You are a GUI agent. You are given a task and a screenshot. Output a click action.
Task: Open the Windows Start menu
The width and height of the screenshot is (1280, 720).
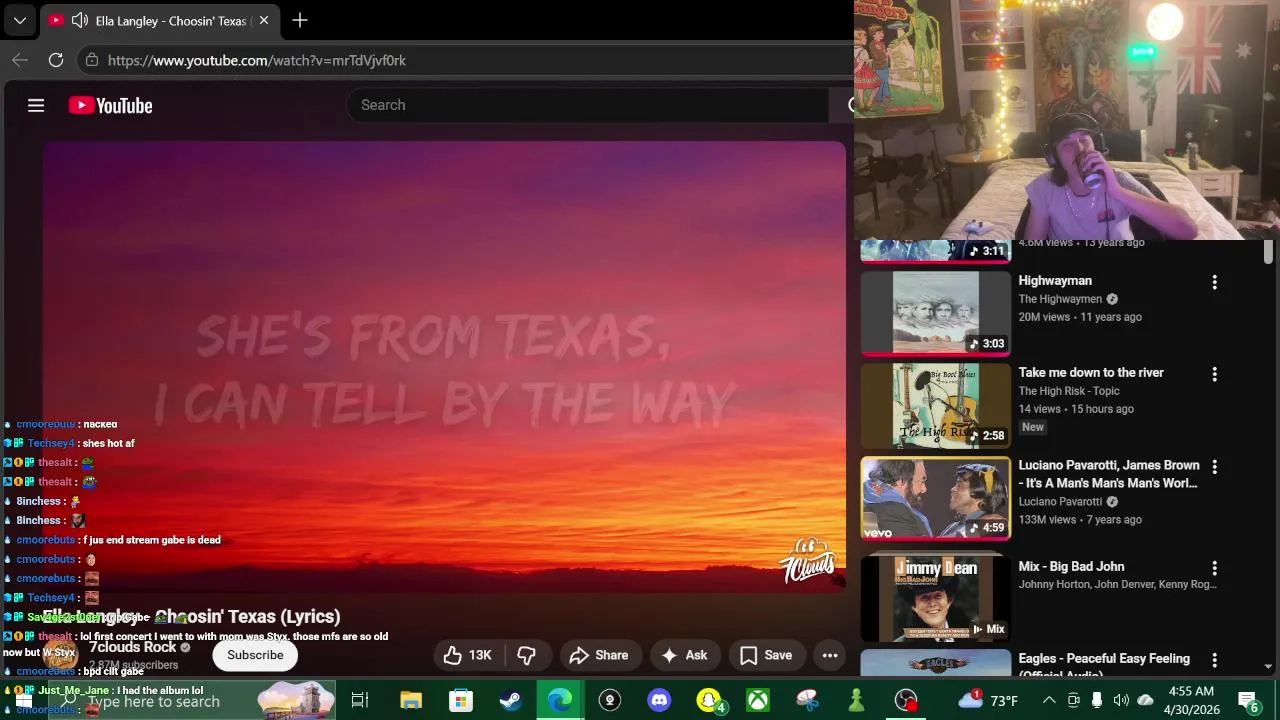[x=24, y=700]
